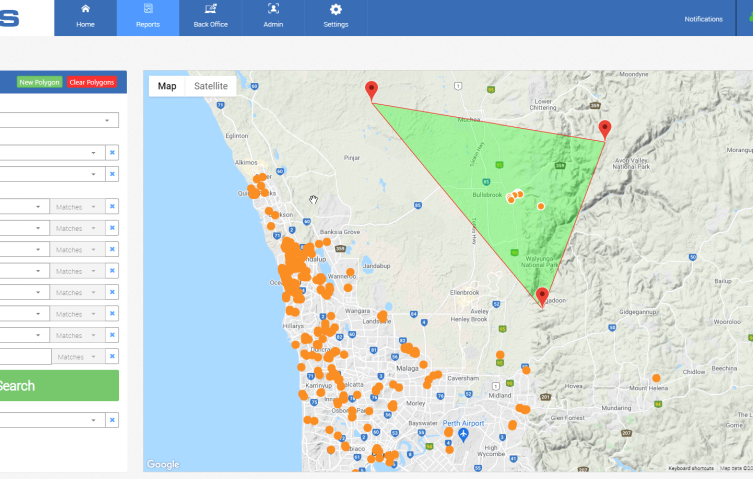Expand the dropdown below the Search button
The image size is (753, 479).
[x=52, y=420]
